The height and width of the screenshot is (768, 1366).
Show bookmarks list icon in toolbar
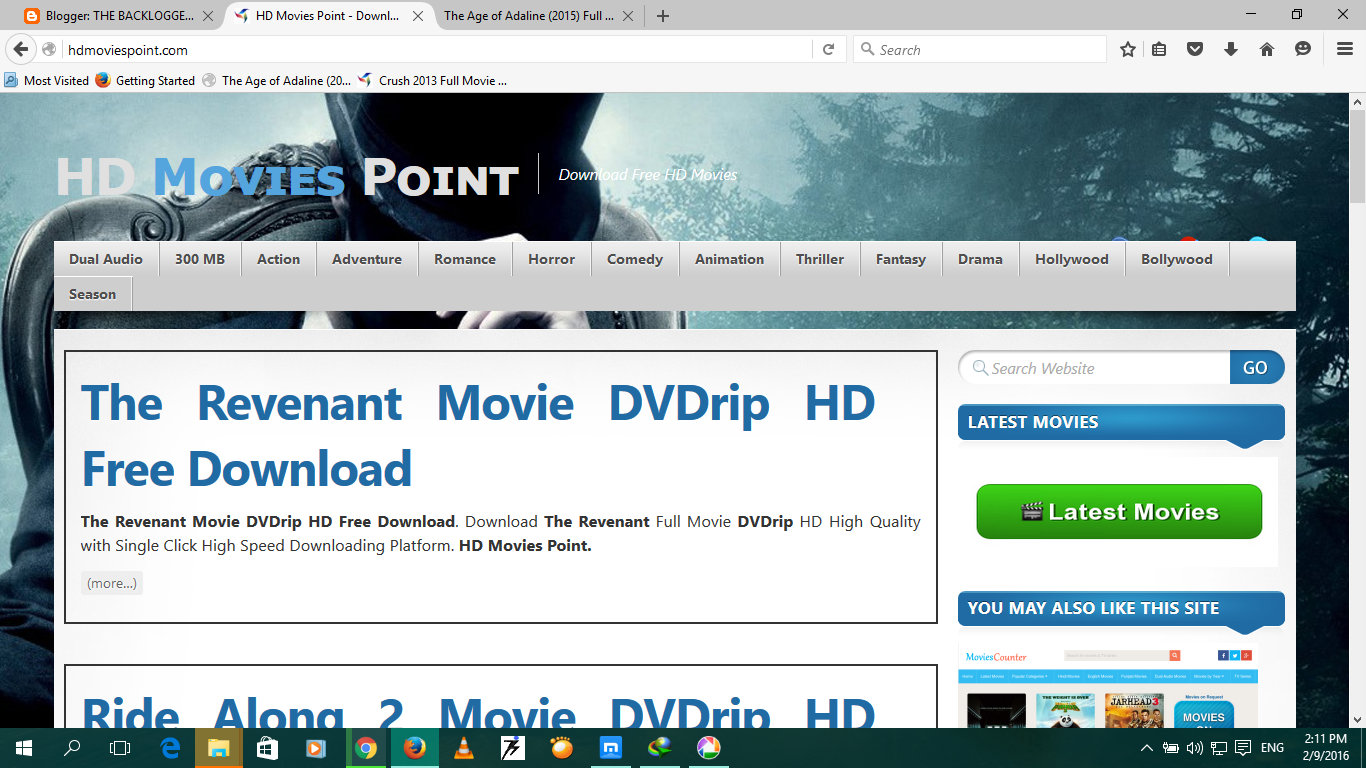(x=1159, y=49)
